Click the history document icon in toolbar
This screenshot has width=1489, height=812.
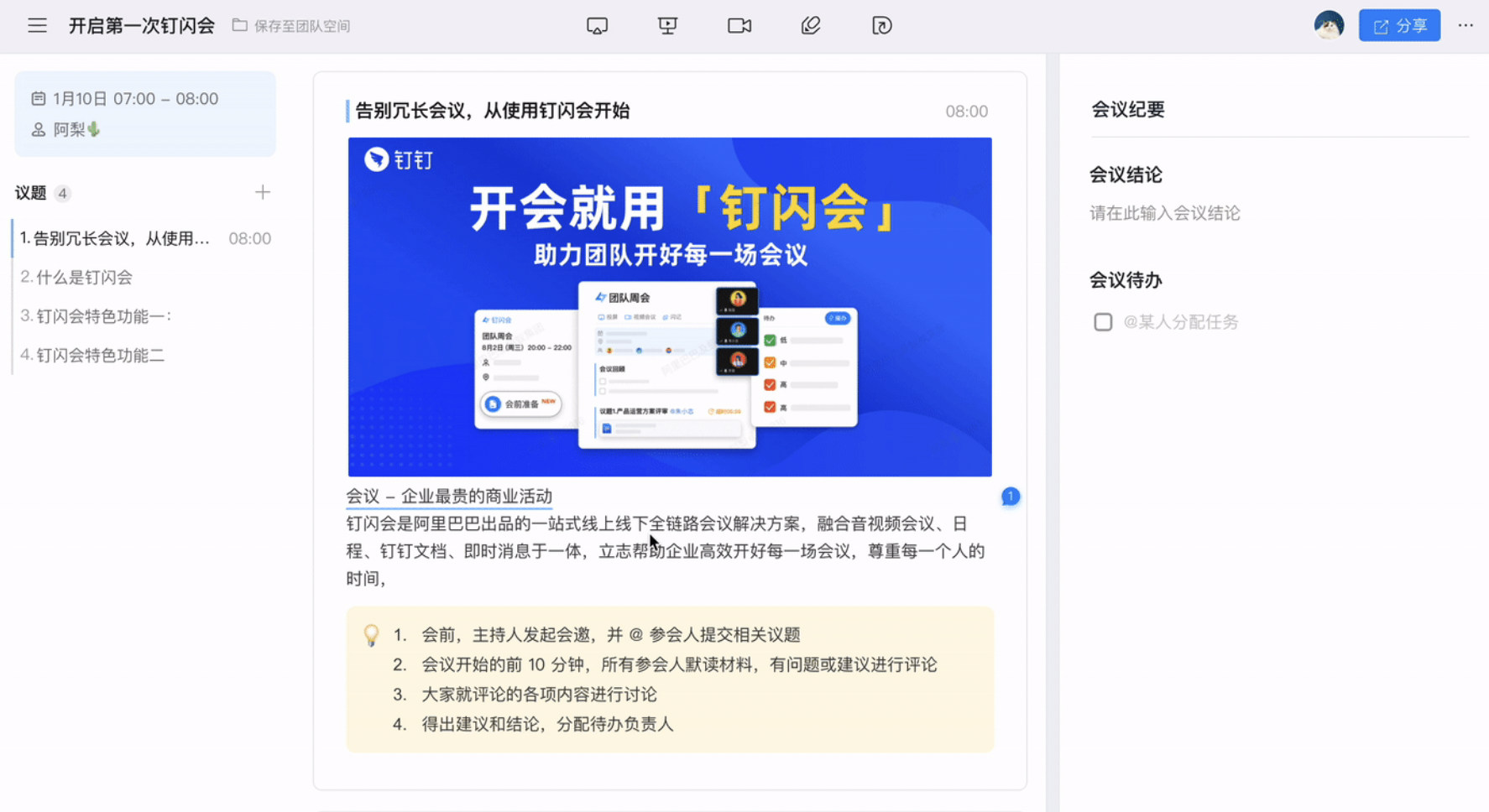point(881,26)
